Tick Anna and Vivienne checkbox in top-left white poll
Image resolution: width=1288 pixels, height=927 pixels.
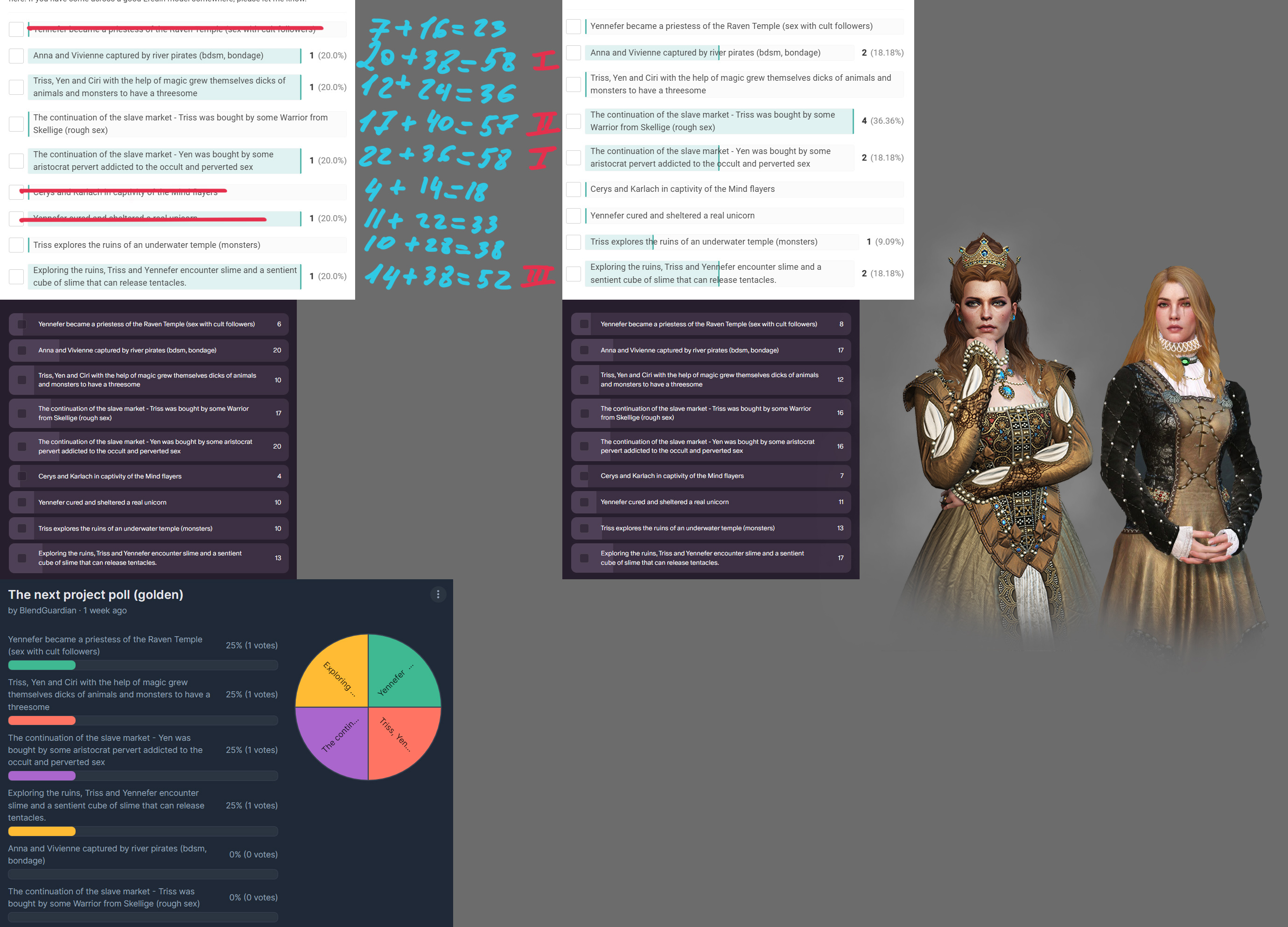pyautogui.click(x=16, y=56)
